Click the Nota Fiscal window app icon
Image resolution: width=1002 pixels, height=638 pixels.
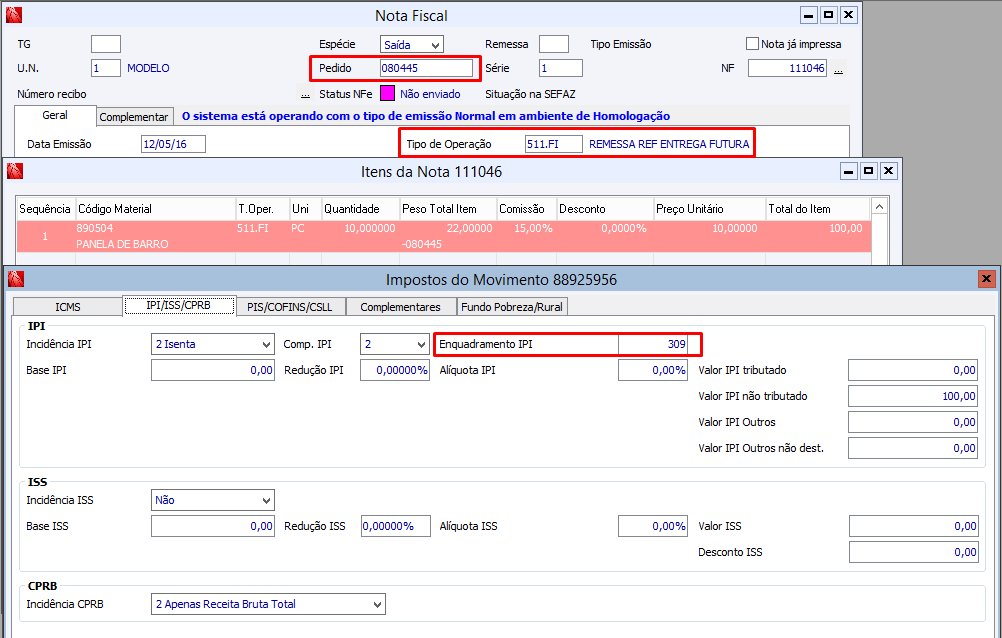click(13, 15)
